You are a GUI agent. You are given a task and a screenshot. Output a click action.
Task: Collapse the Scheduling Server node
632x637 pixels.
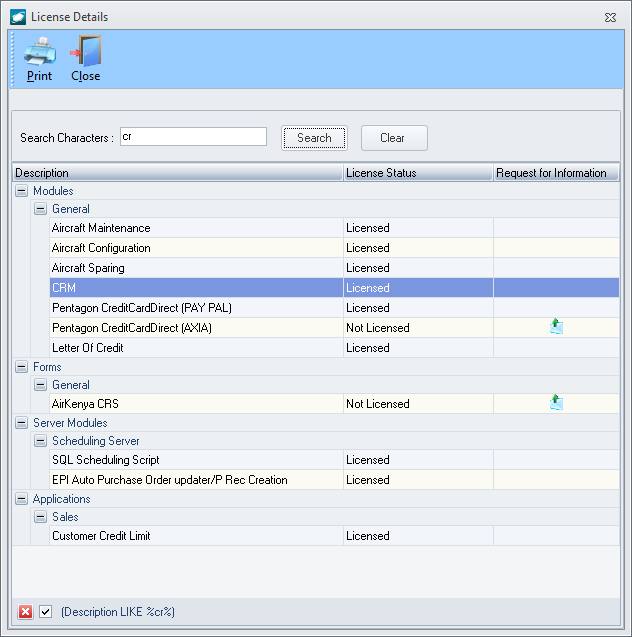point(40,441)
